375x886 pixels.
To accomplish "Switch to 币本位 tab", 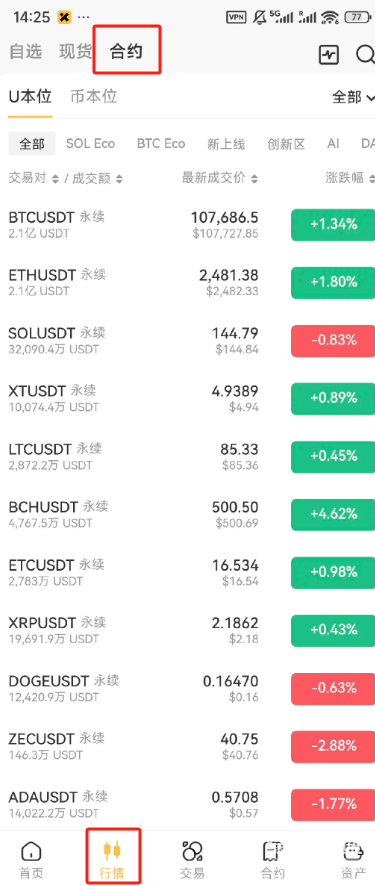I will [94, 96].
